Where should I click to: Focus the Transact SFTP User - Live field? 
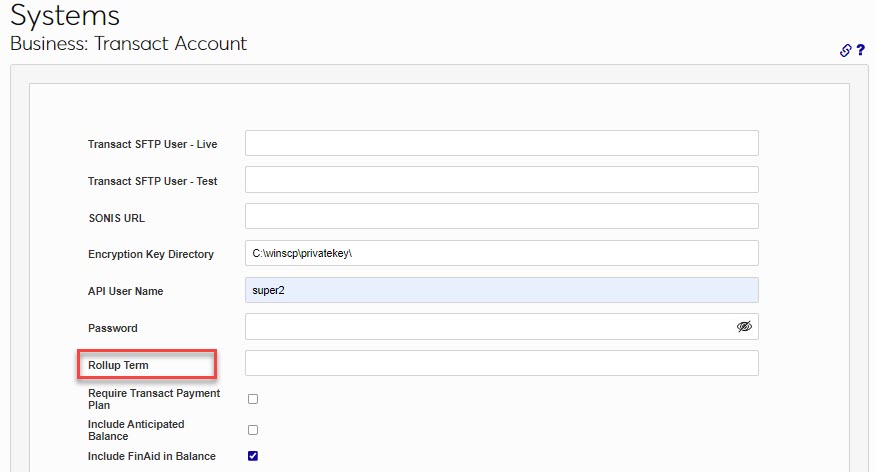pos(502,143)
